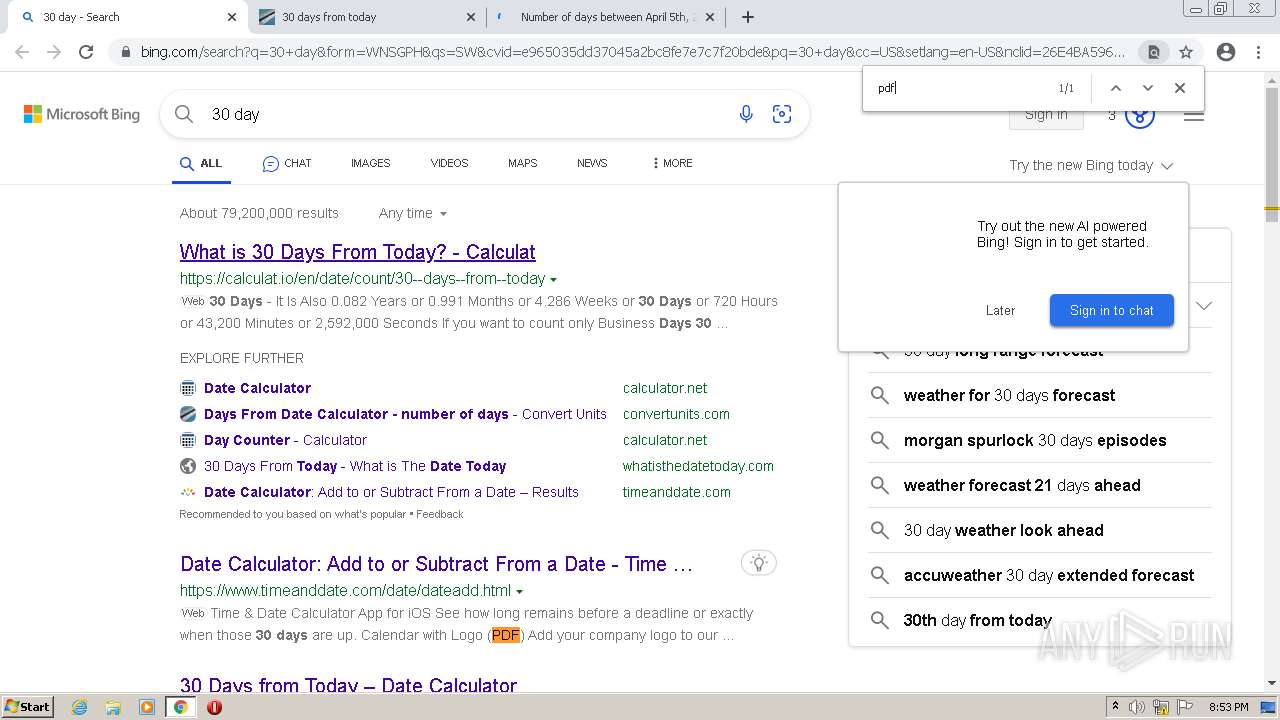Open the MORE menu in search tabs
Image resolution: width=1280 pixels, height=720 pixels.
(x=672, y=163)
